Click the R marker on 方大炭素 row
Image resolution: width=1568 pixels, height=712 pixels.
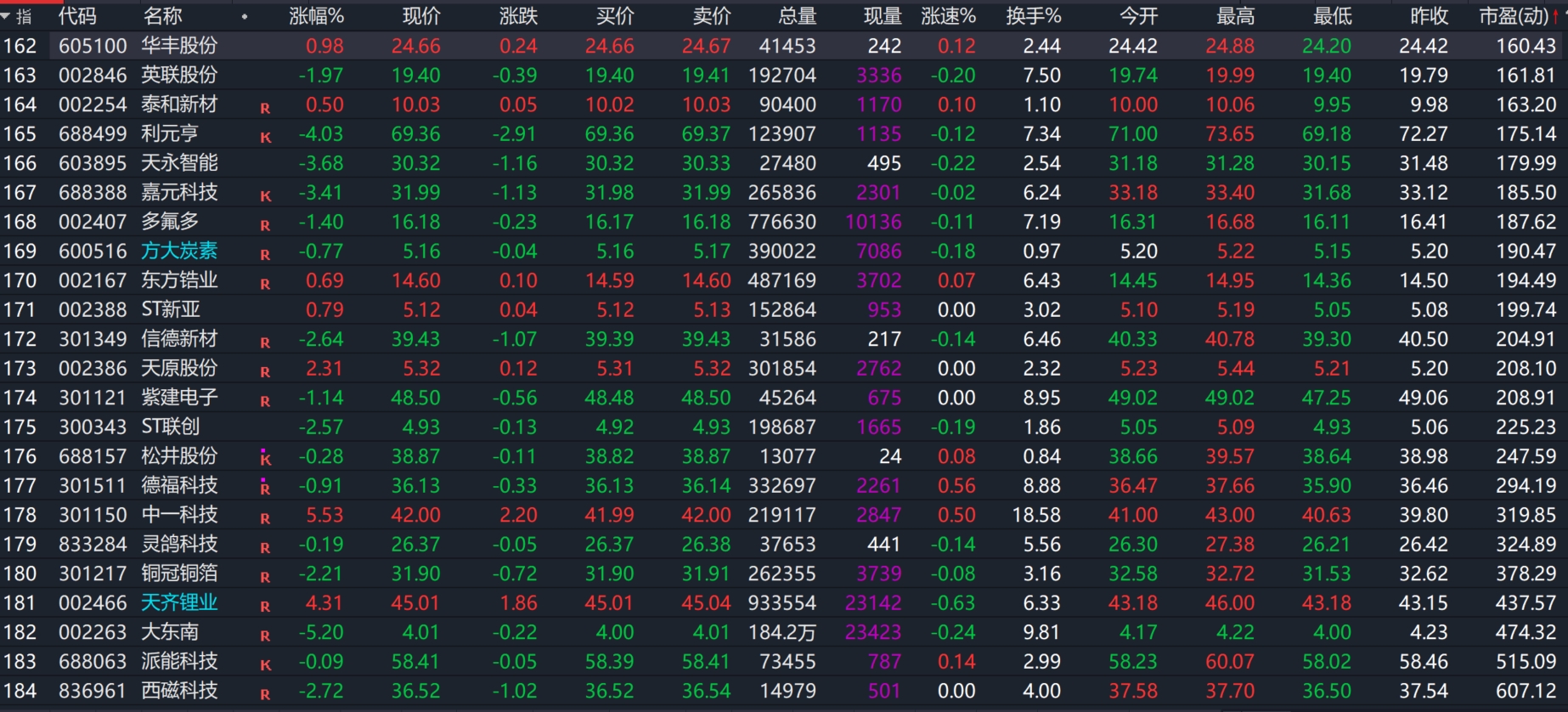coord(265,255)
